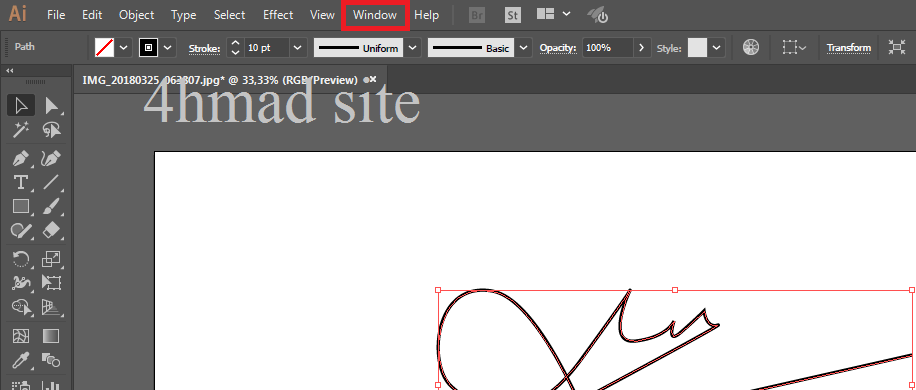Image resolution: width=916 pixels, height=390 pixels.
Task: Choose the Free Transform tool
Action: (51, 283)
